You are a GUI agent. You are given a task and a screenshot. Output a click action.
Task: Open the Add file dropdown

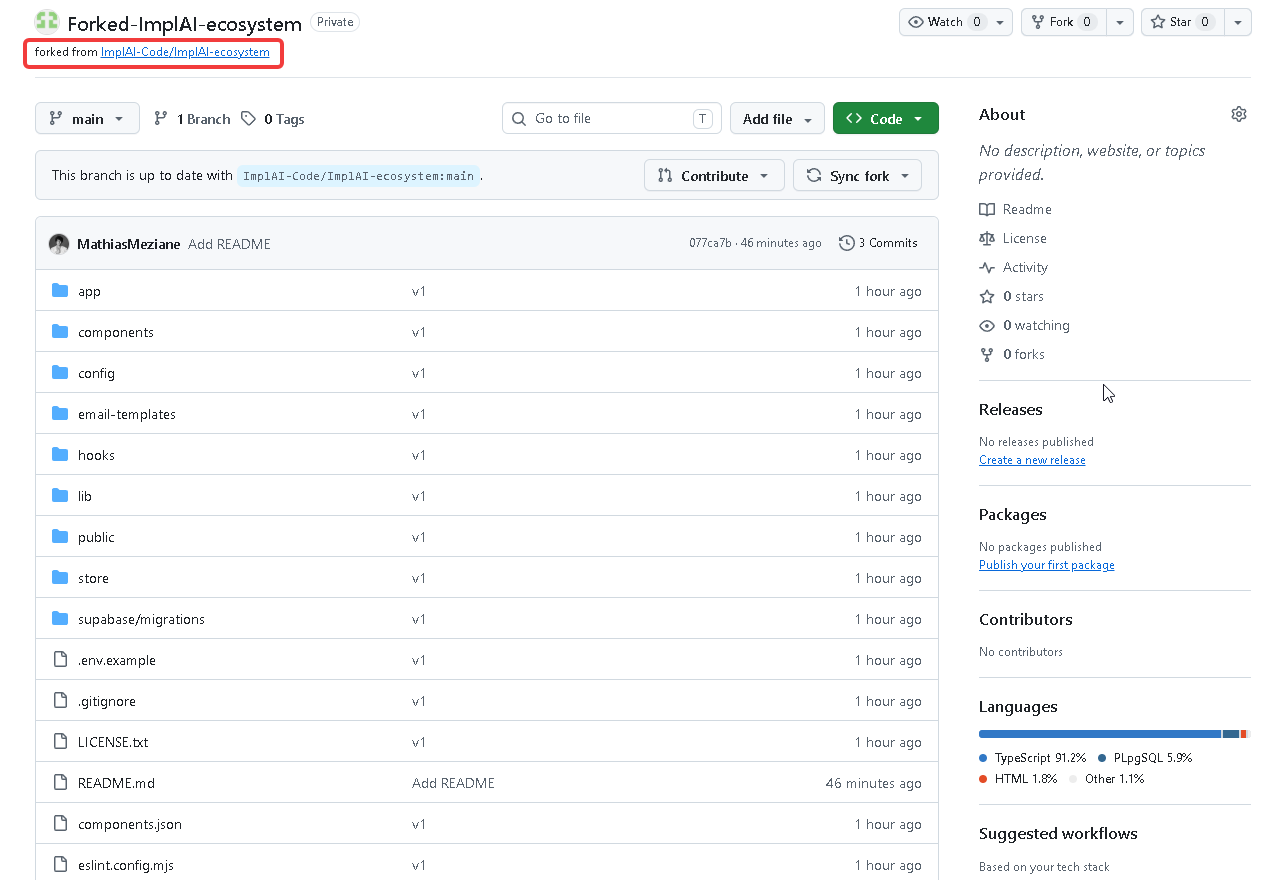click(x=777, y=119)
